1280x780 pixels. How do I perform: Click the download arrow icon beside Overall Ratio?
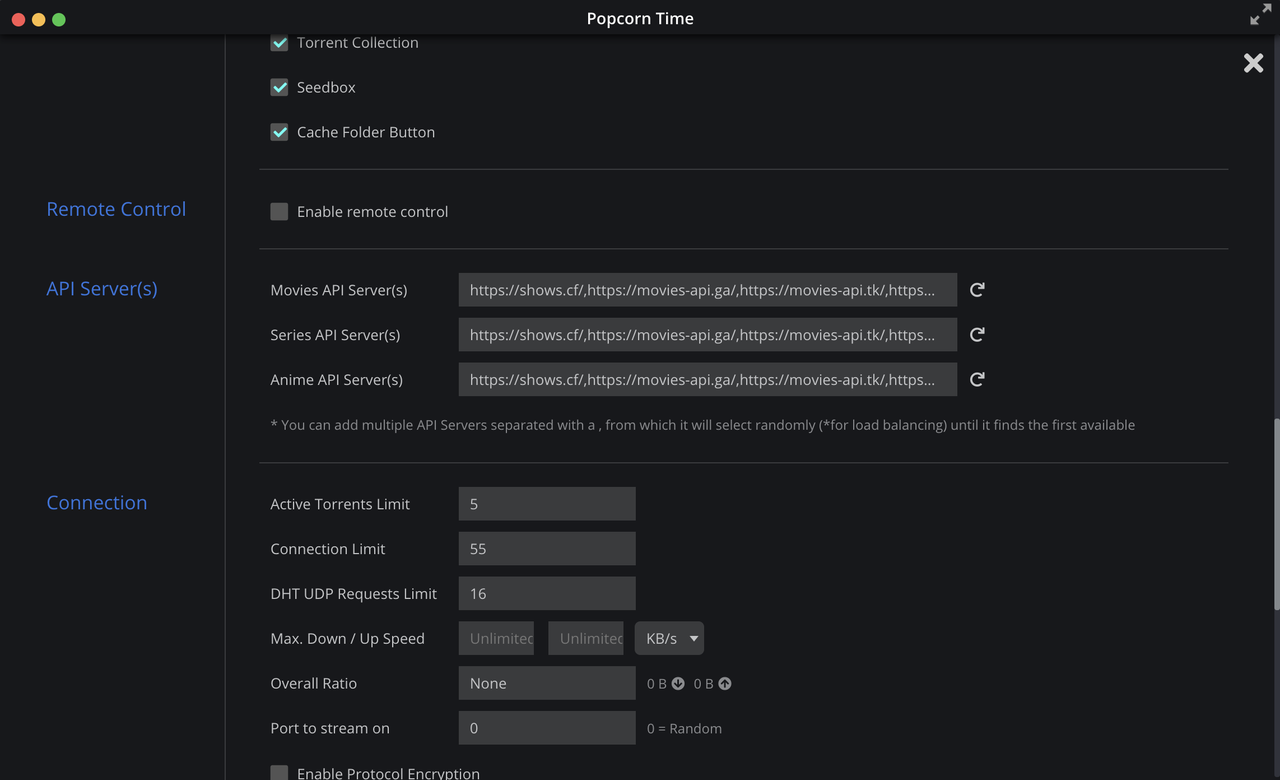[678, 684]
